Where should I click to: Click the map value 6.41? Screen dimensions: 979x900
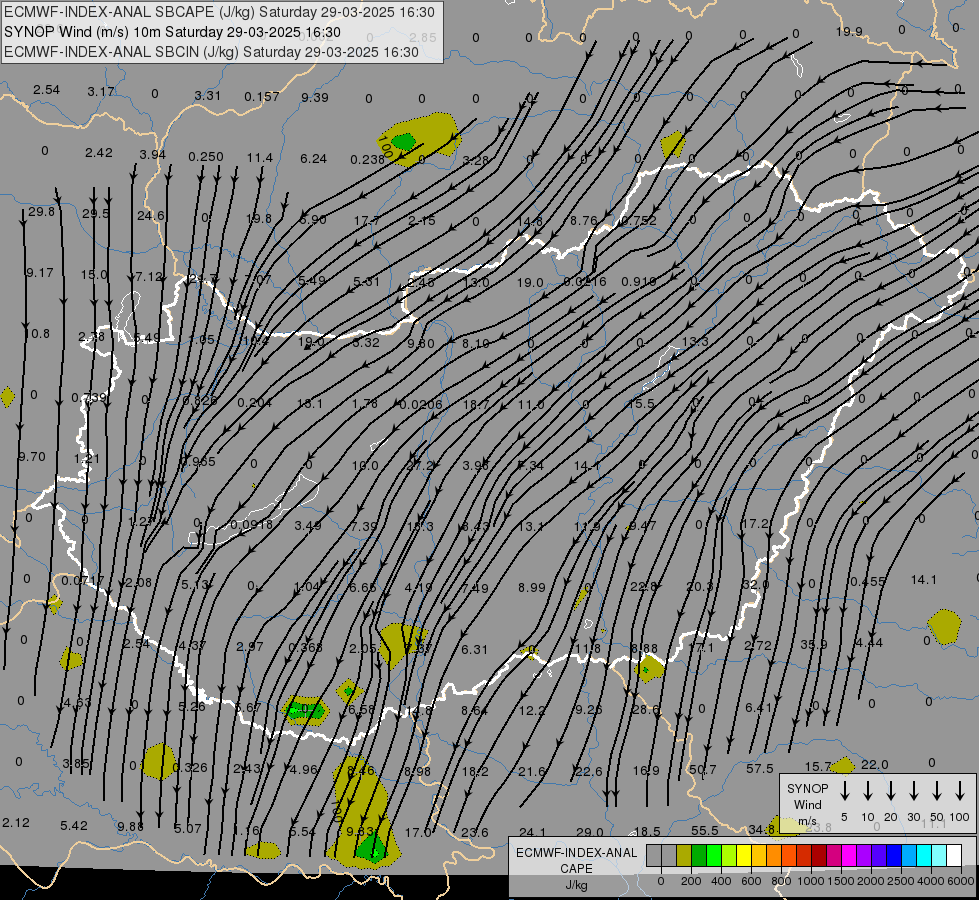point(759,707)
